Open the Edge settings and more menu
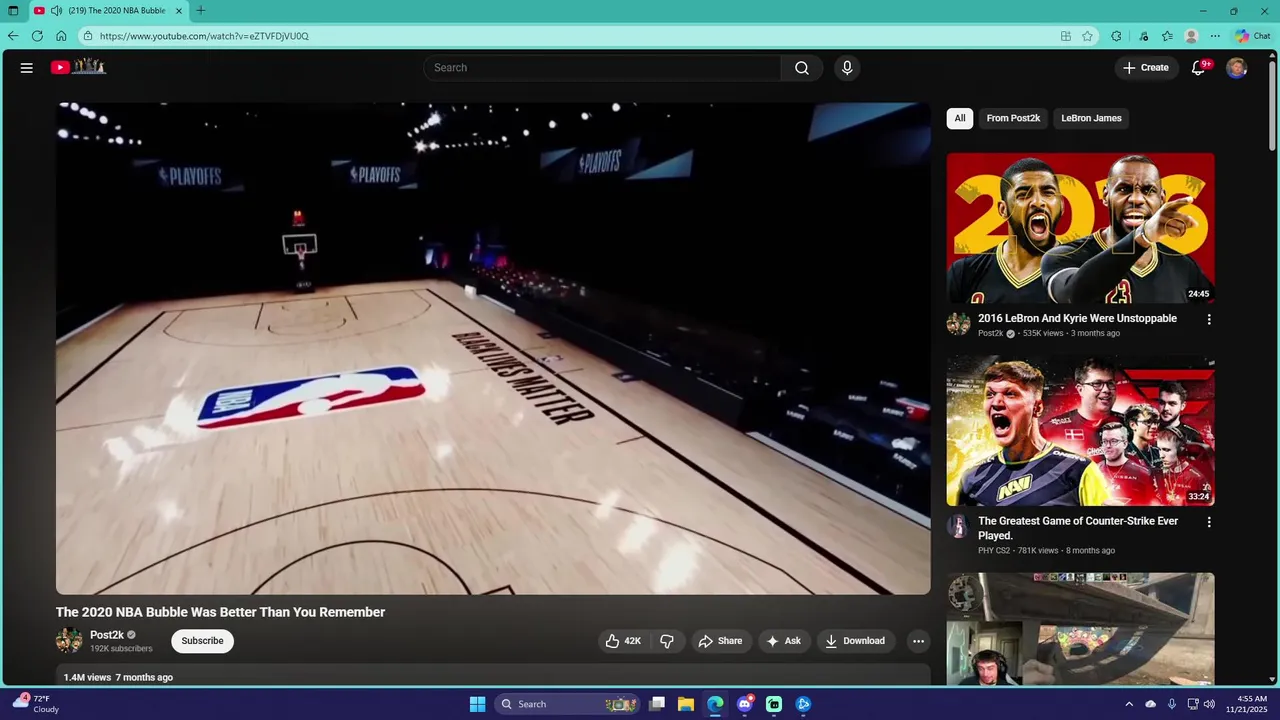Viewport: 1280px width, 720px height. tap(1215, 36)
